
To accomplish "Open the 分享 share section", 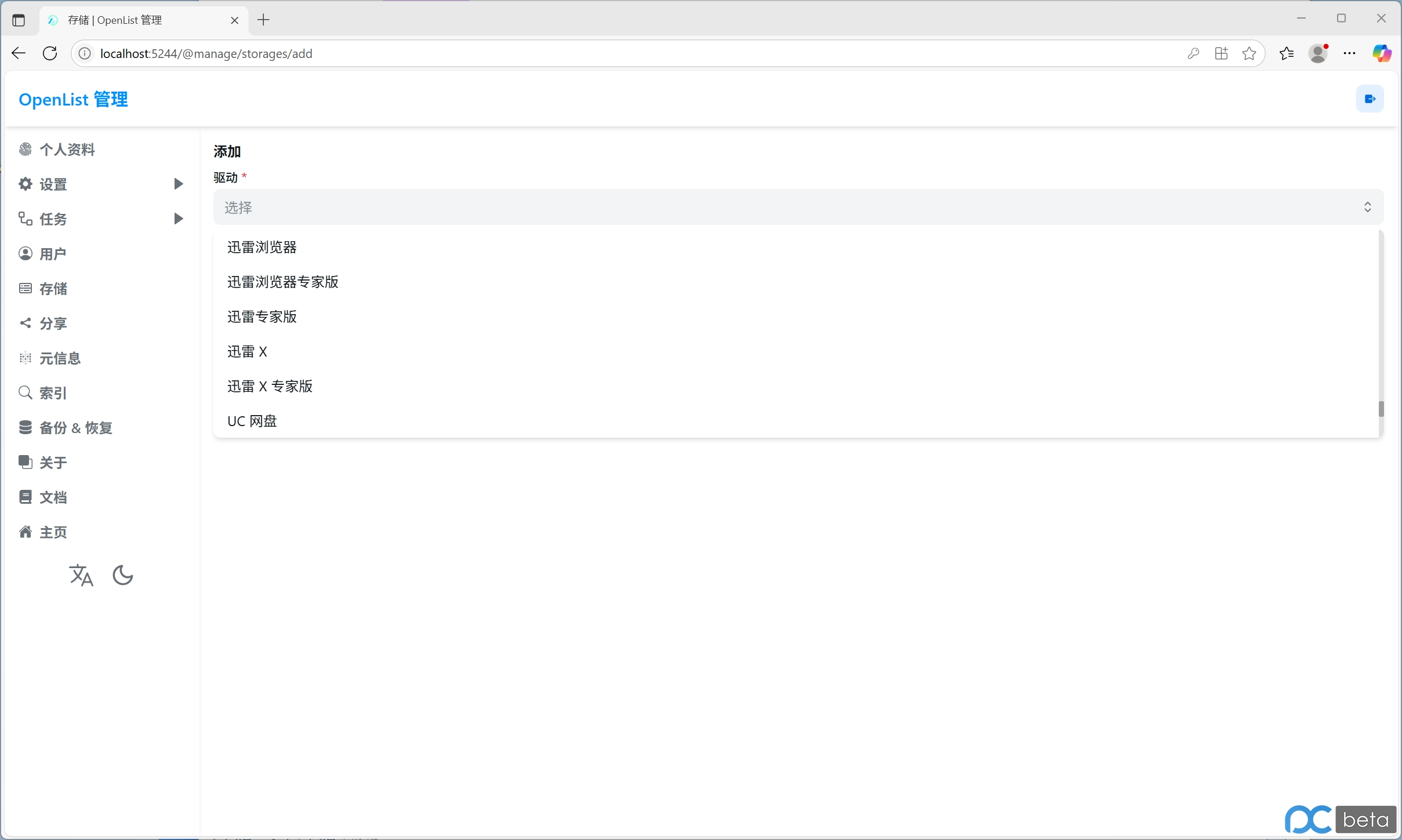I will tap(53, 323).
